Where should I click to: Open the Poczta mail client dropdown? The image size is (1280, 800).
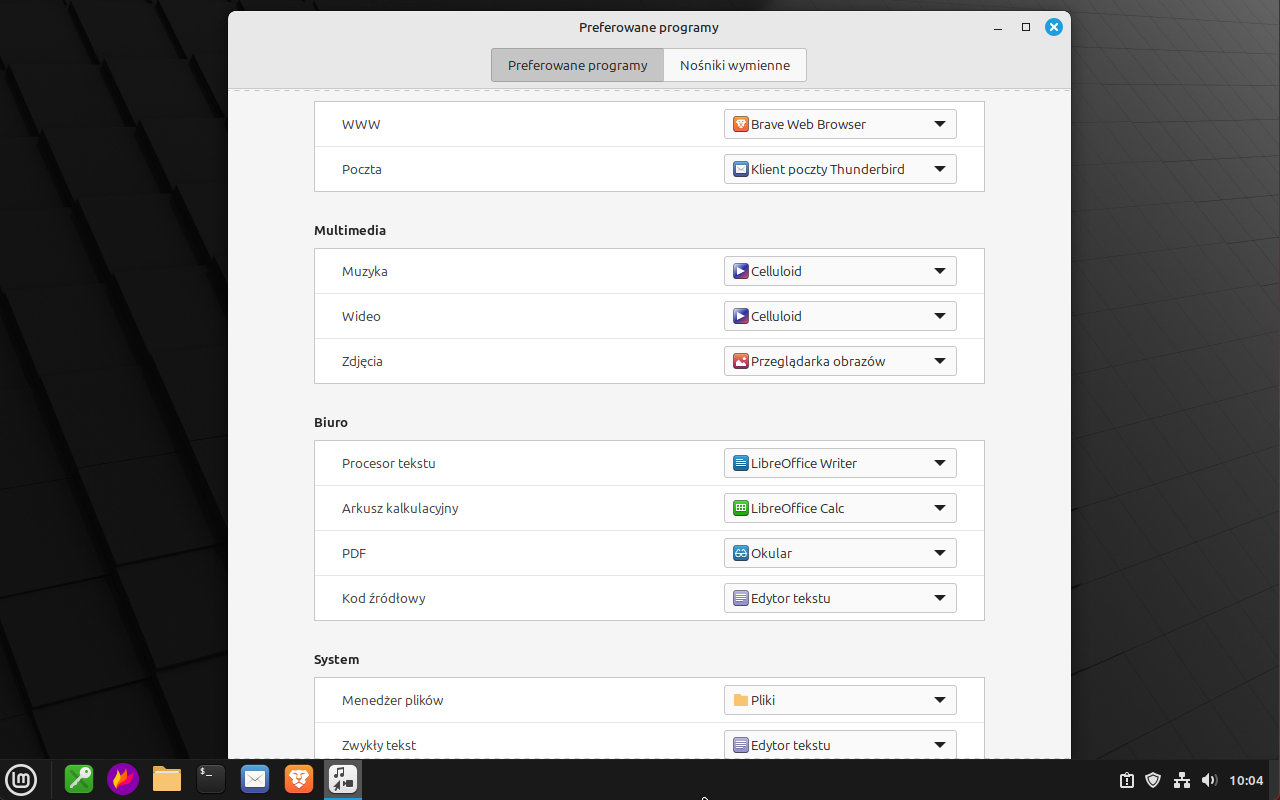(840, 169)
